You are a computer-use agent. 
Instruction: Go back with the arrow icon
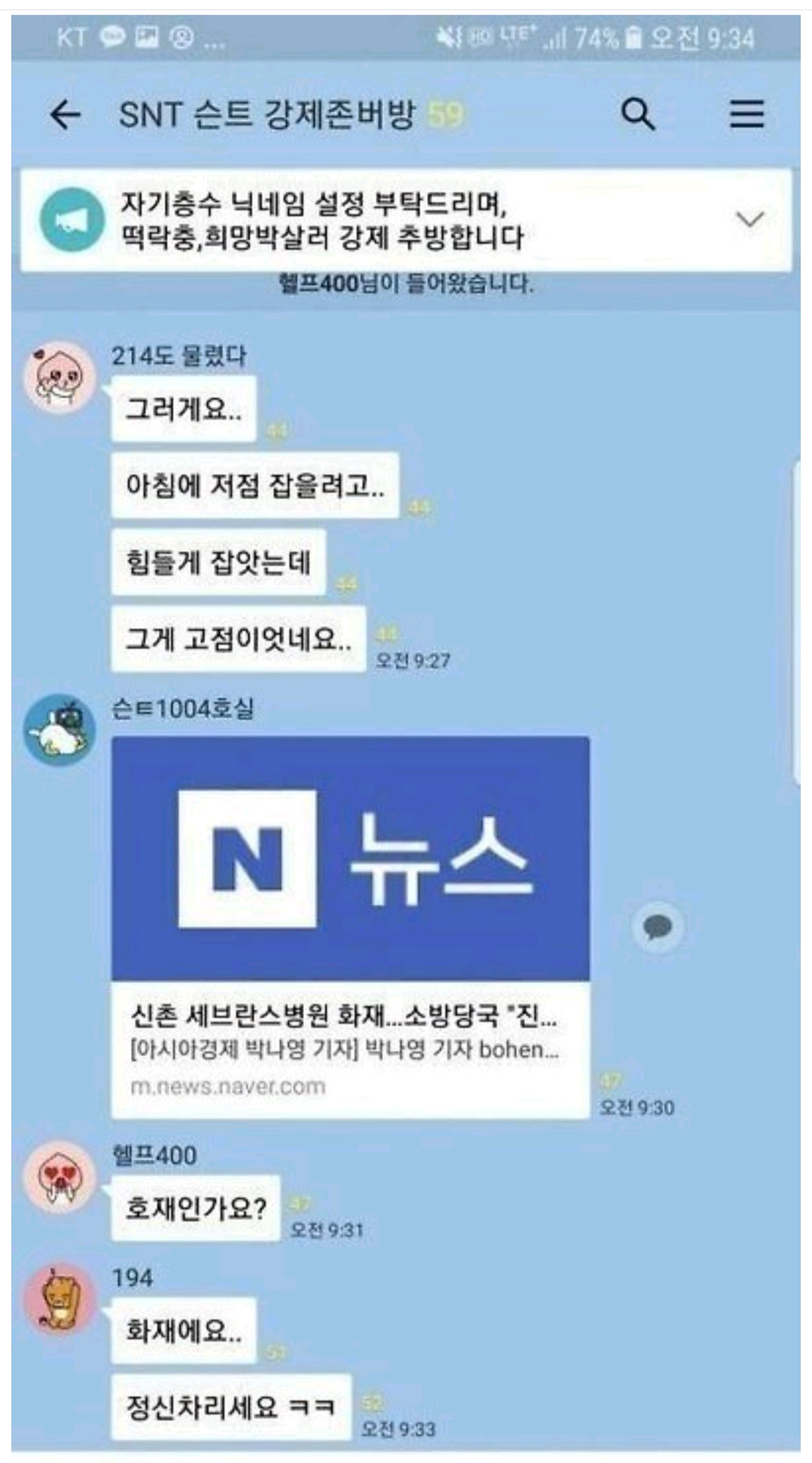point(65,115)
